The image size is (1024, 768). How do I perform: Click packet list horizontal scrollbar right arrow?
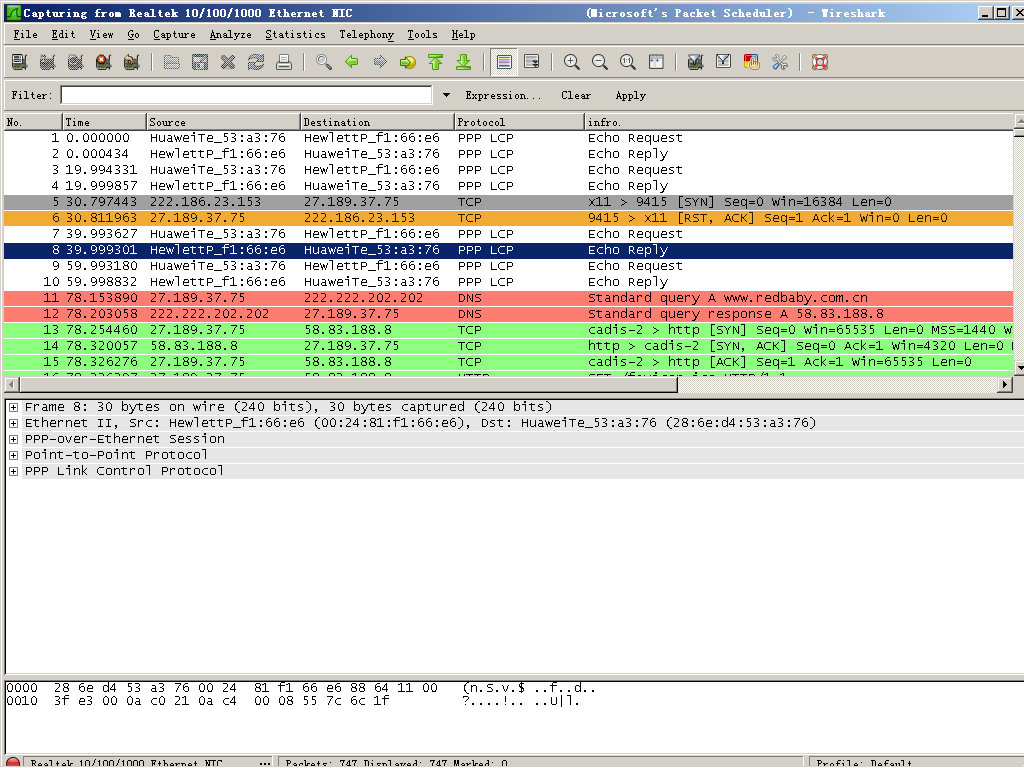click(x=1006, y=385)
